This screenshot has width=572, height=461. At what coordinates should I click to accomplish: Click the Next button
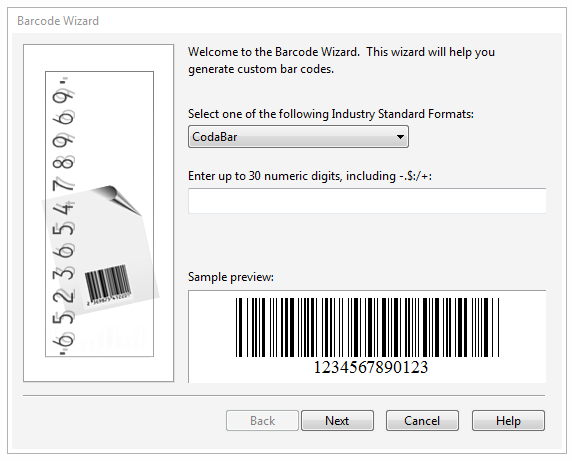click(337, 421)
